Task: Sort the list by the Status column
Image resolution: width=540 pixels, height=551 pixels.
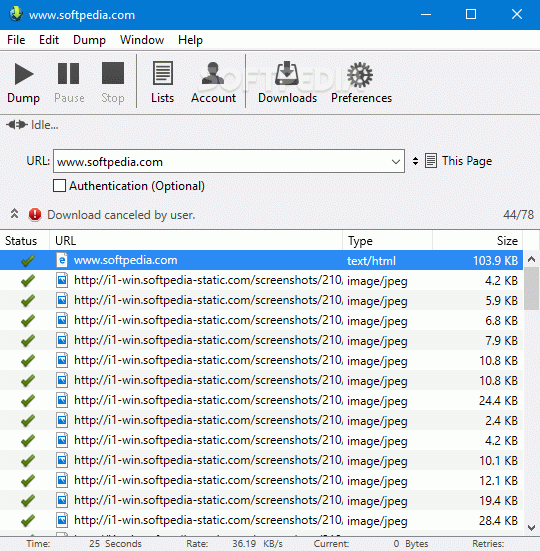Action: click(x=25, y=241)
